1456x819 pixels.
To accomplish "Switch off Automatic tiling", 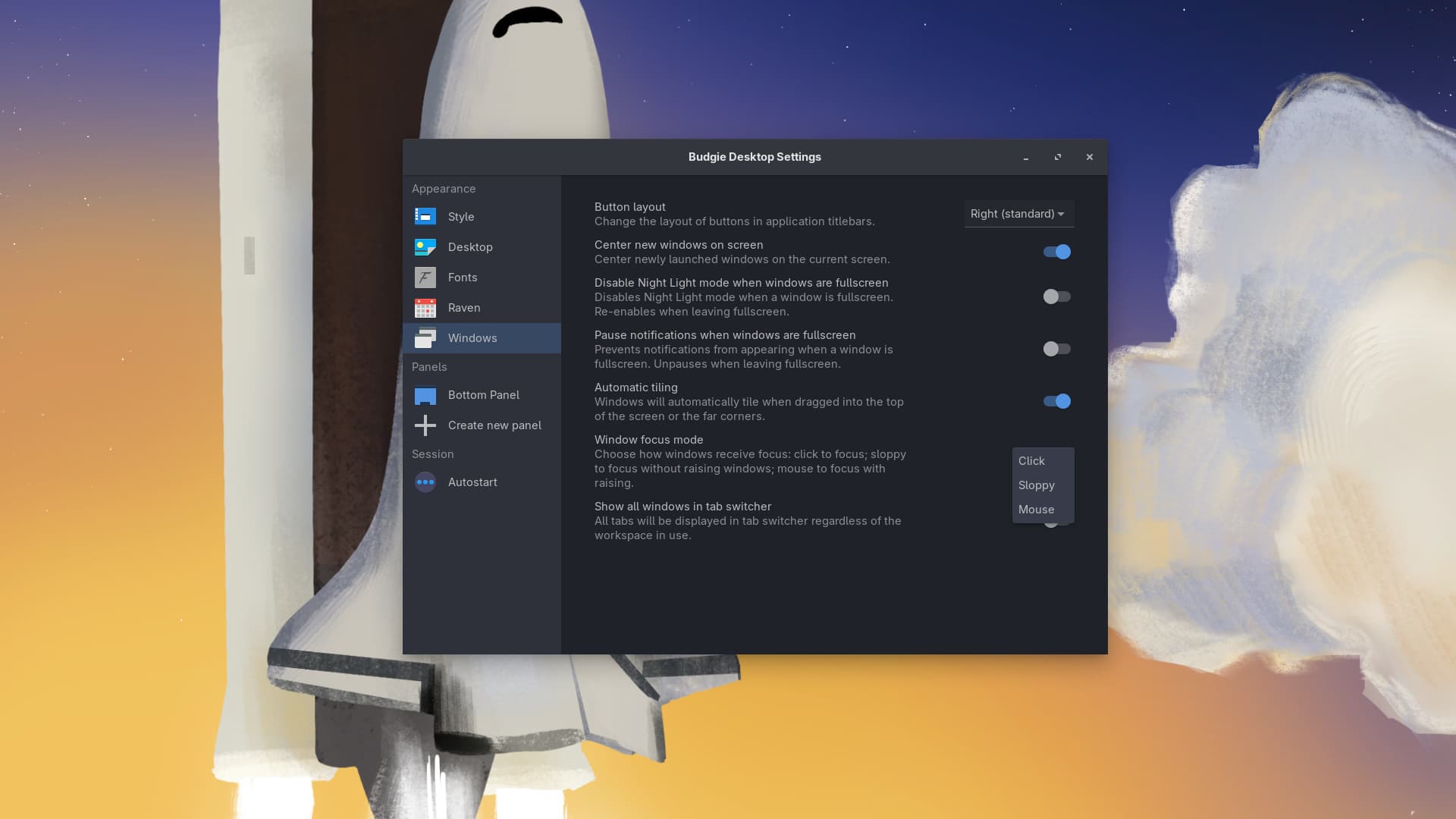I will tap(1056, 401).
